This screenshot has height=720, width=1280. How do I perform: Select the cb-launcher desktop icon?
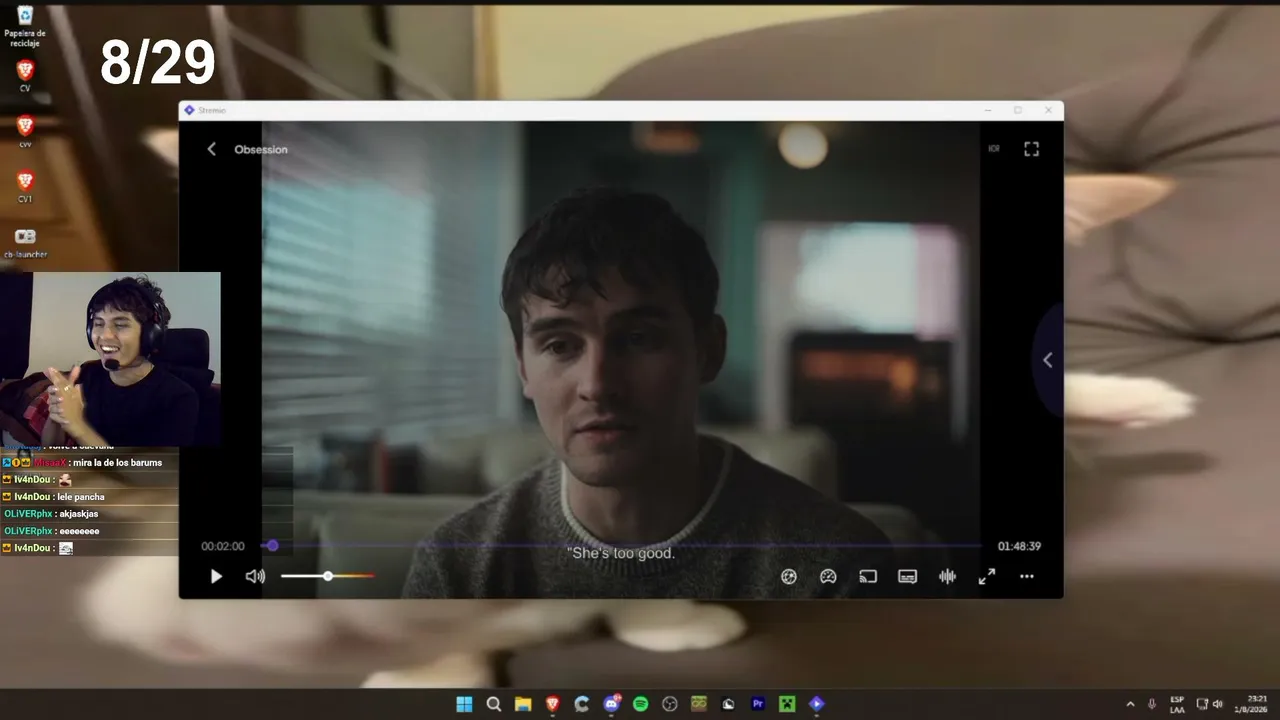point(25,243)
